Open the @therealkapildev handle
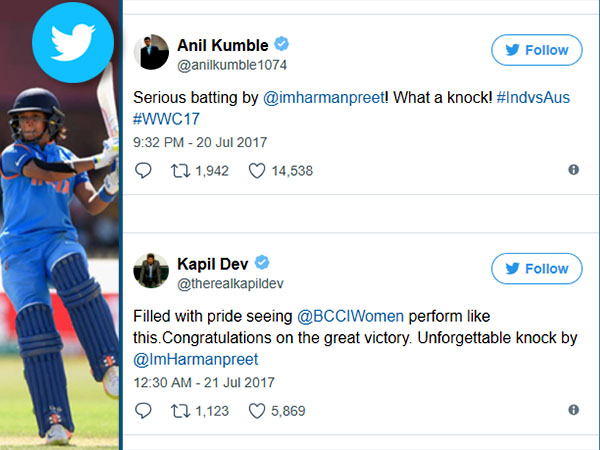 [230, 284]
